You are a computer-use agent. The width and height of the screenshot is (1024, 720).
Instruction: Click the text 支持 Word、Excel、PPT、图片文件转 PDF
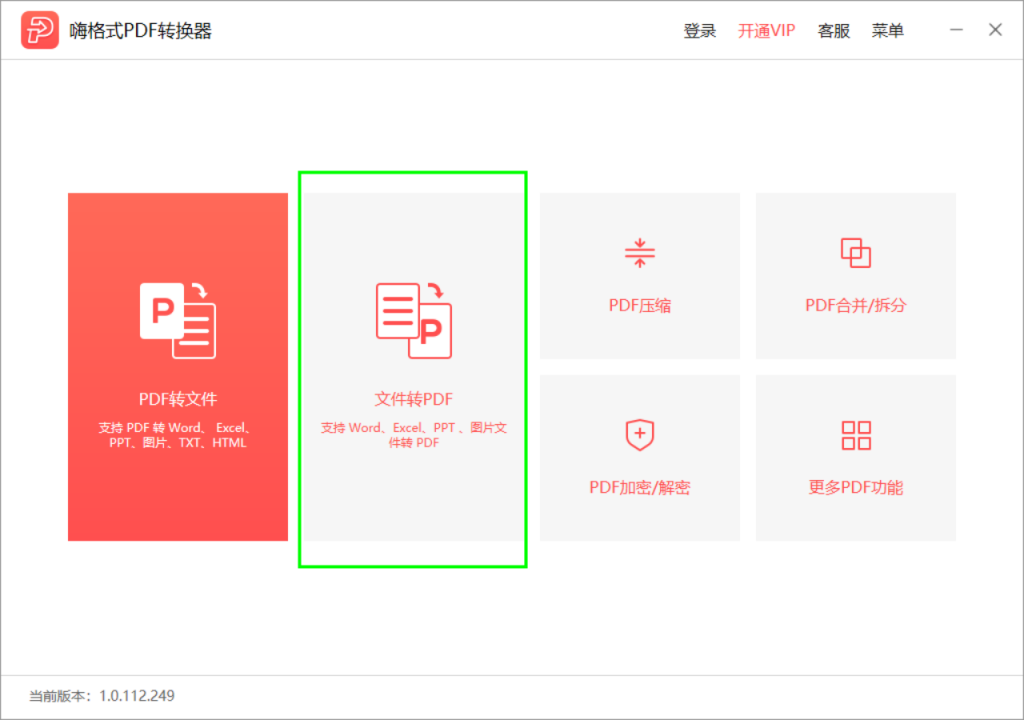click(413, 435)
